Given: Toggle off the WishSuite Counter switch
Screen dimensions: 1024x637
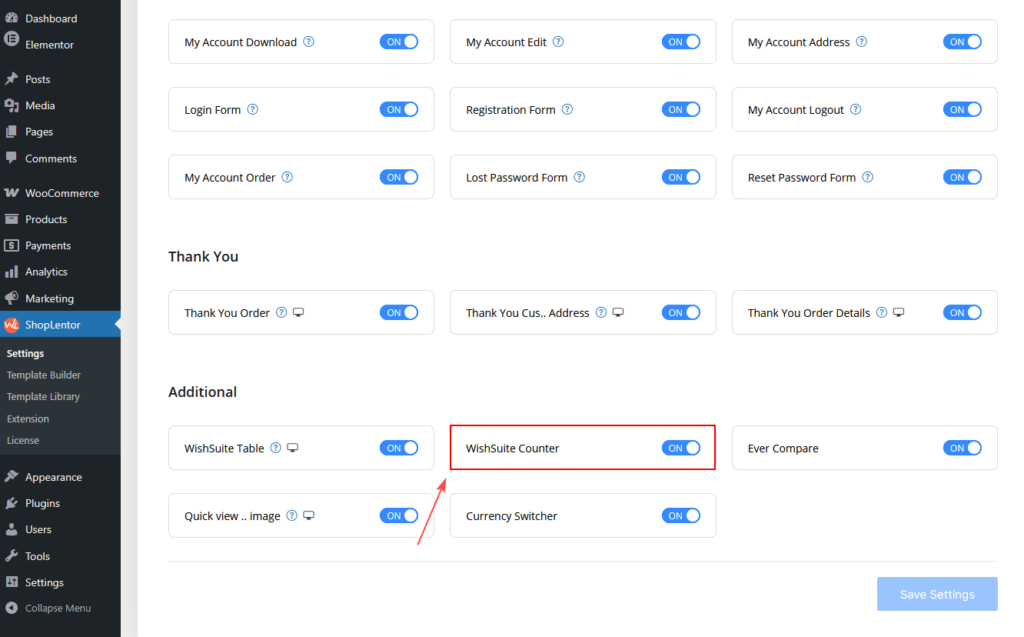Looking at the screenshot, I should pos(681,448).
